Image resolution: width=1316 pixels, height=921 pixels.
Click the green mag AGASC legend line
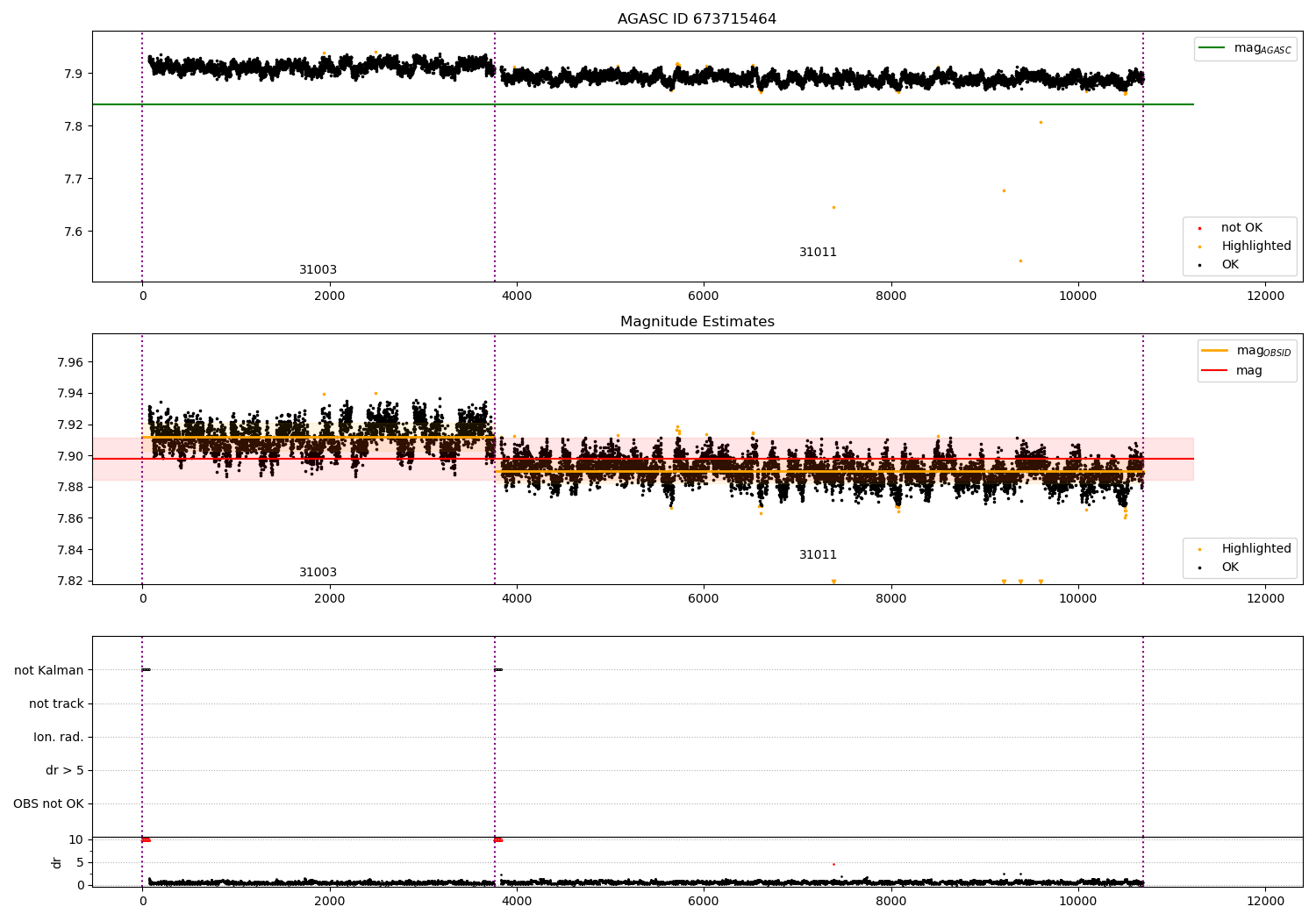pos(1212,47)
